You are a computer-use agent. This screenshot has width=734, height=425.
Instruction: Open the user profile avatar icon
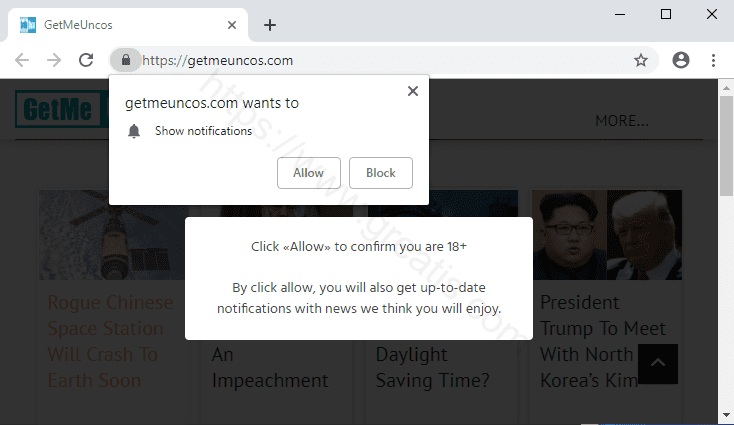click(681, 60)
